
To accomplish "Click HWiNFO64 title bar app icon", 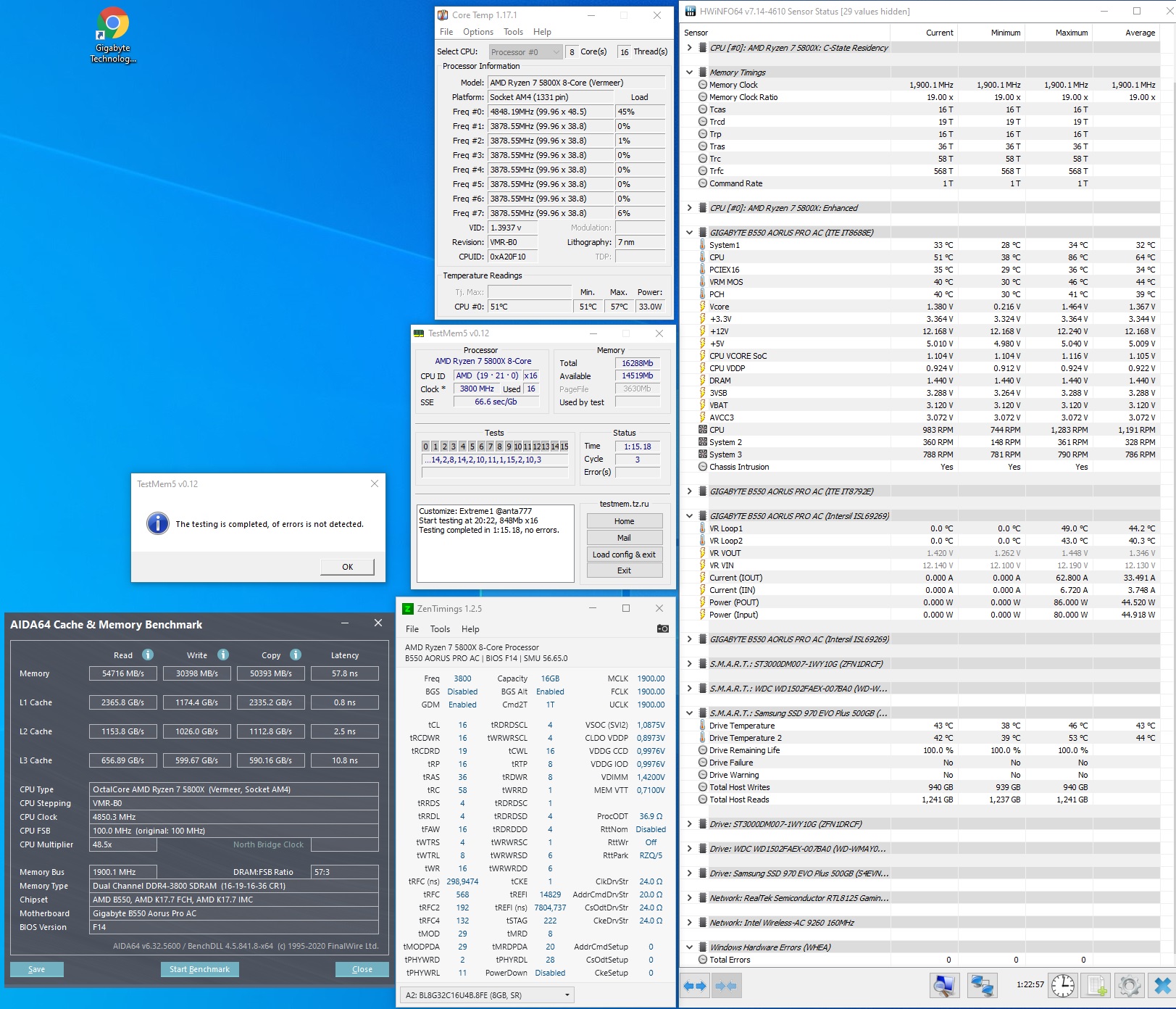I will [689, 11].
